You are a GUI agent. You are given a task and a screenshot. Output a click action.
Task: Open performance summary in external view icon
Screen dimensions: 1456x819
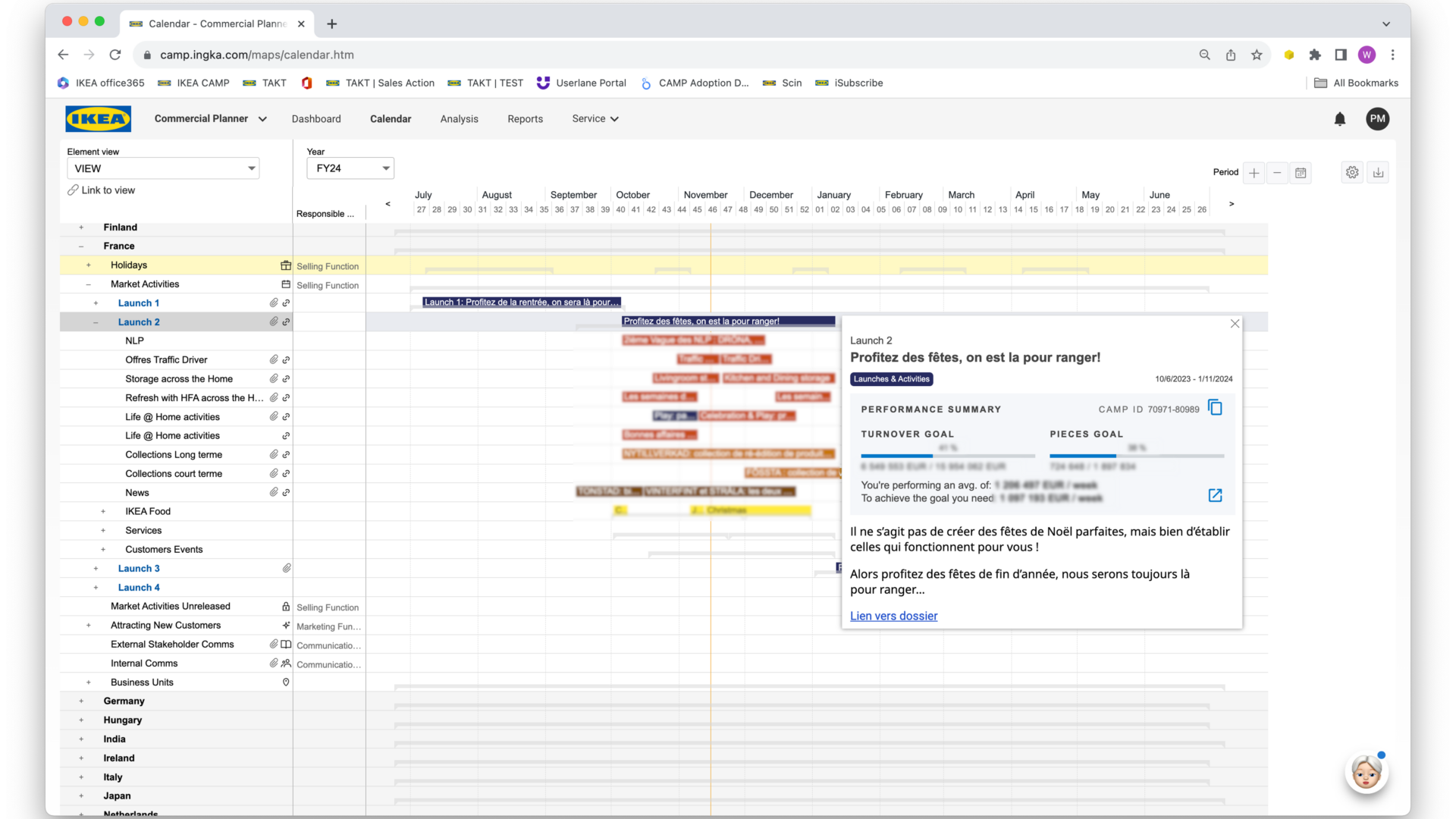pos(1215,495)
